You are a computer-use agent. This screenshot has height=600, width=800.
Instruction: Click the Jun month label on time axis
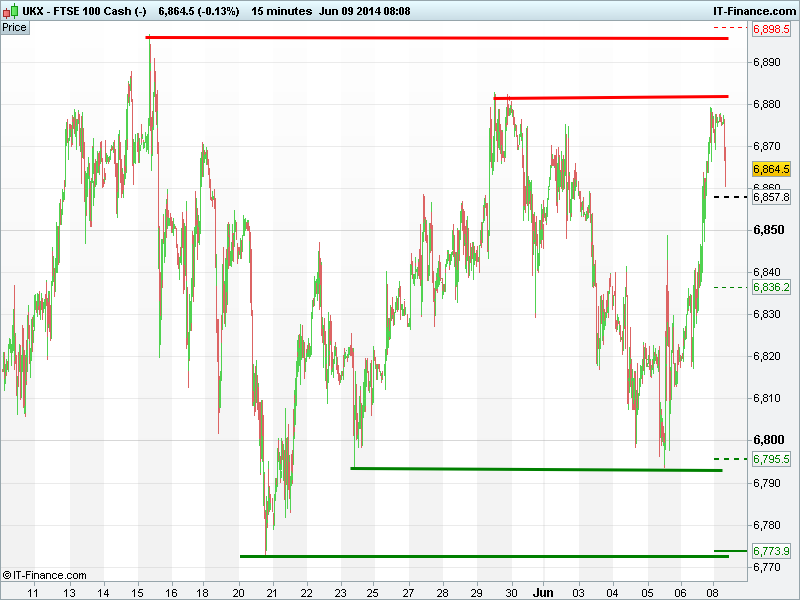coord(543,592)
